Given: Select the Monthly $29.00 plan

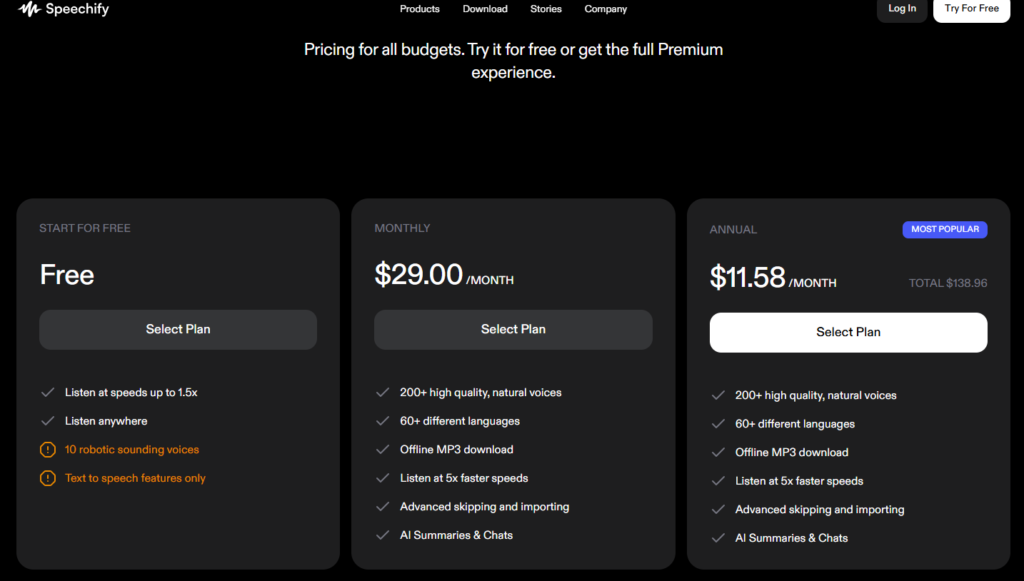Looking at the screenshot, I should click(x=513, y=329).
